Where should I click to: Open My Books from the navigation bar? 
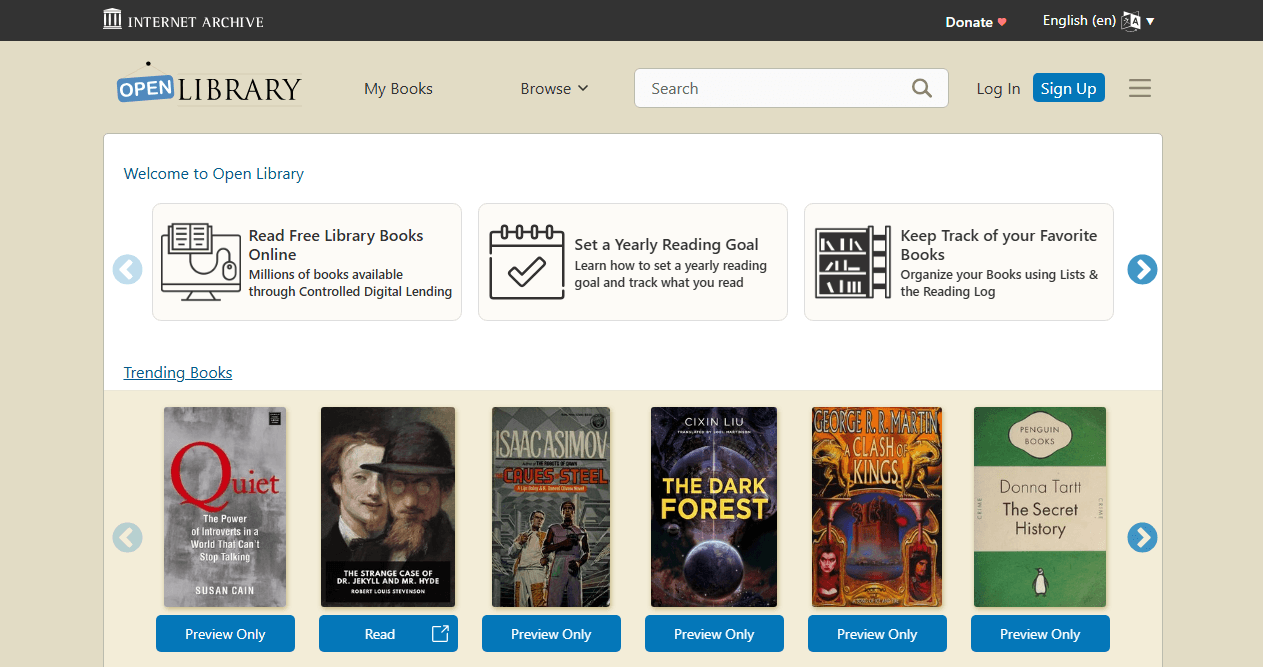[x=398, y=88]
